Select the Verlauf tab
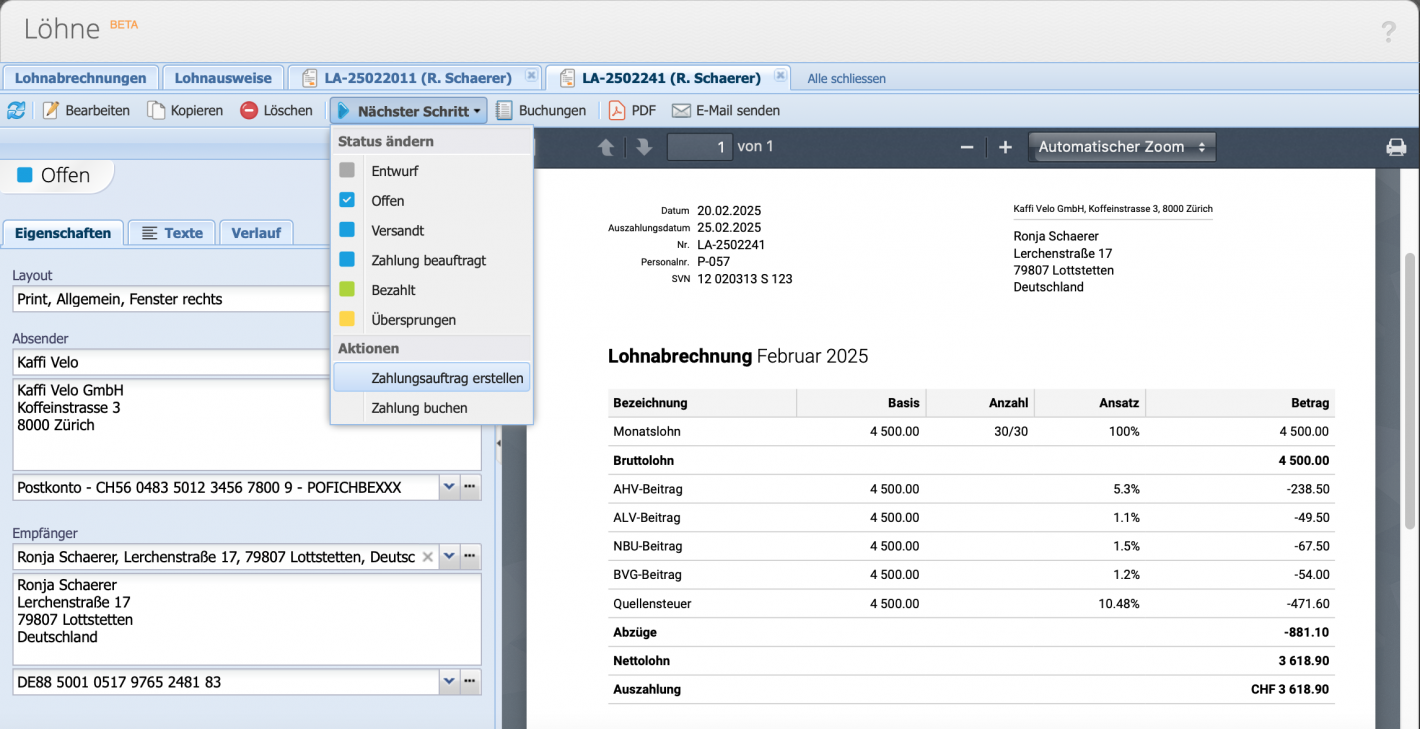 (256, 232)
